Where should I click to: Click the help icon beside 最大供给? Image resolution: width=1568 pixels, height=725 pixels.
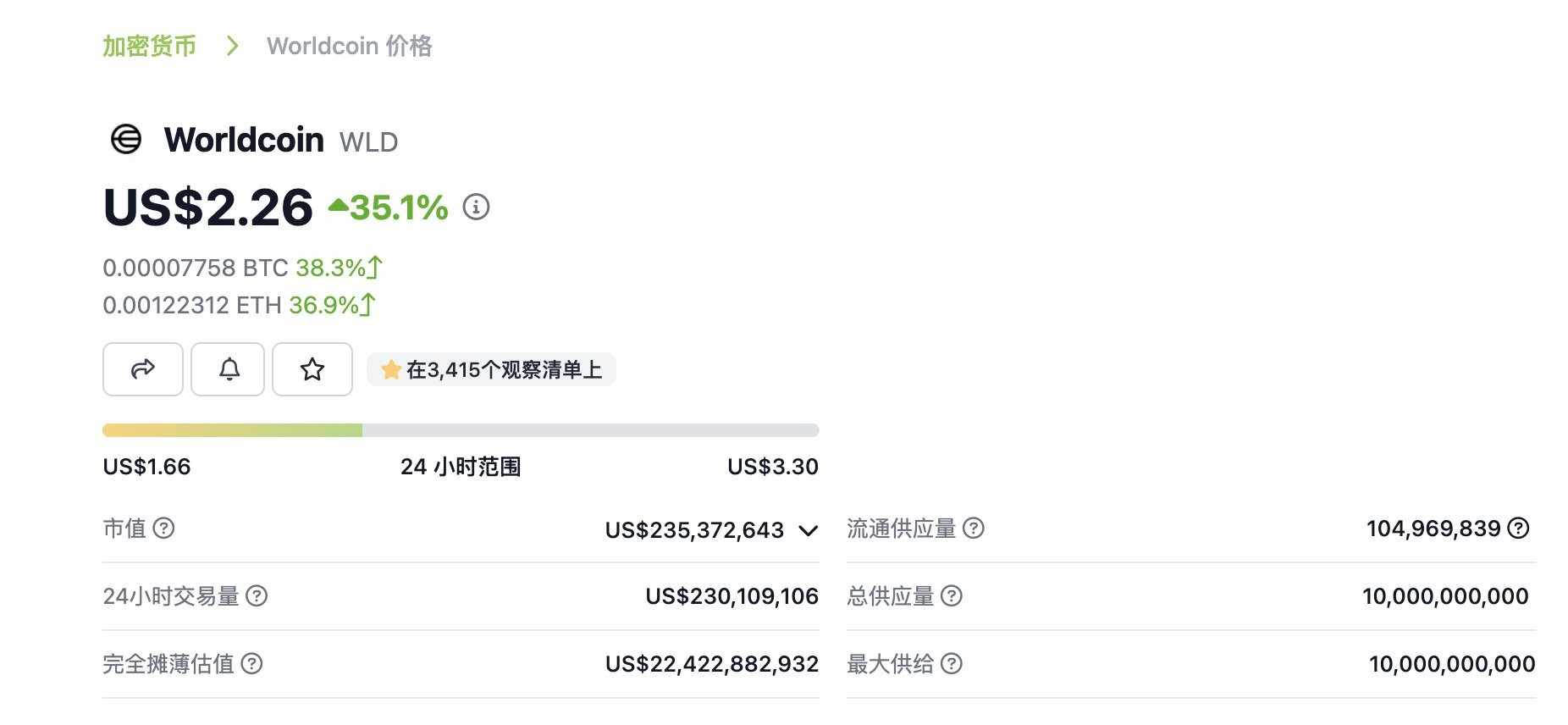[x=953, y=664]
